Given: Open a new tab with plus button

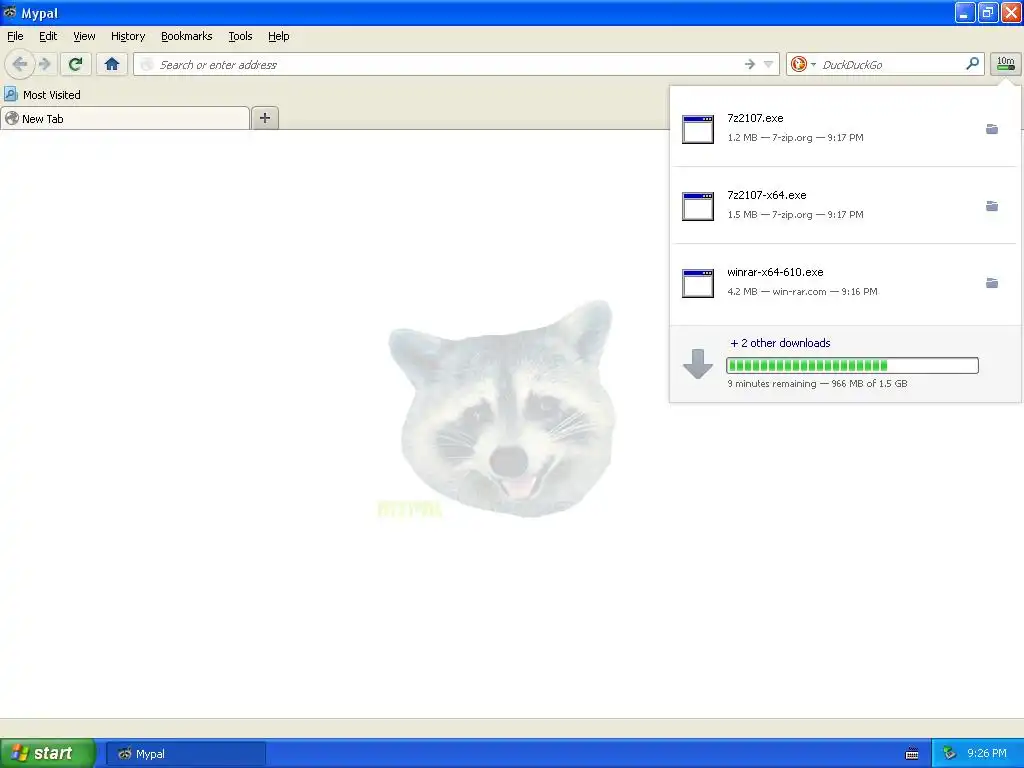Looking at the screenshot, I should point(264,118).
